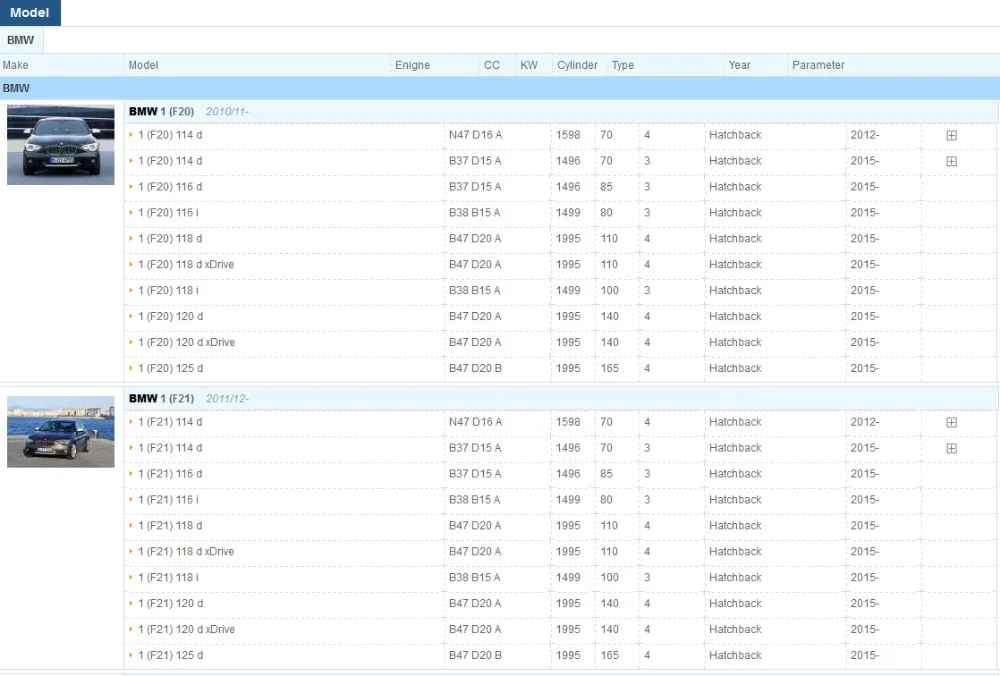Image resolution: width=1000 pixels, height=676 pixels.
Task: Click the Model column header
Action: click(143, 65)
